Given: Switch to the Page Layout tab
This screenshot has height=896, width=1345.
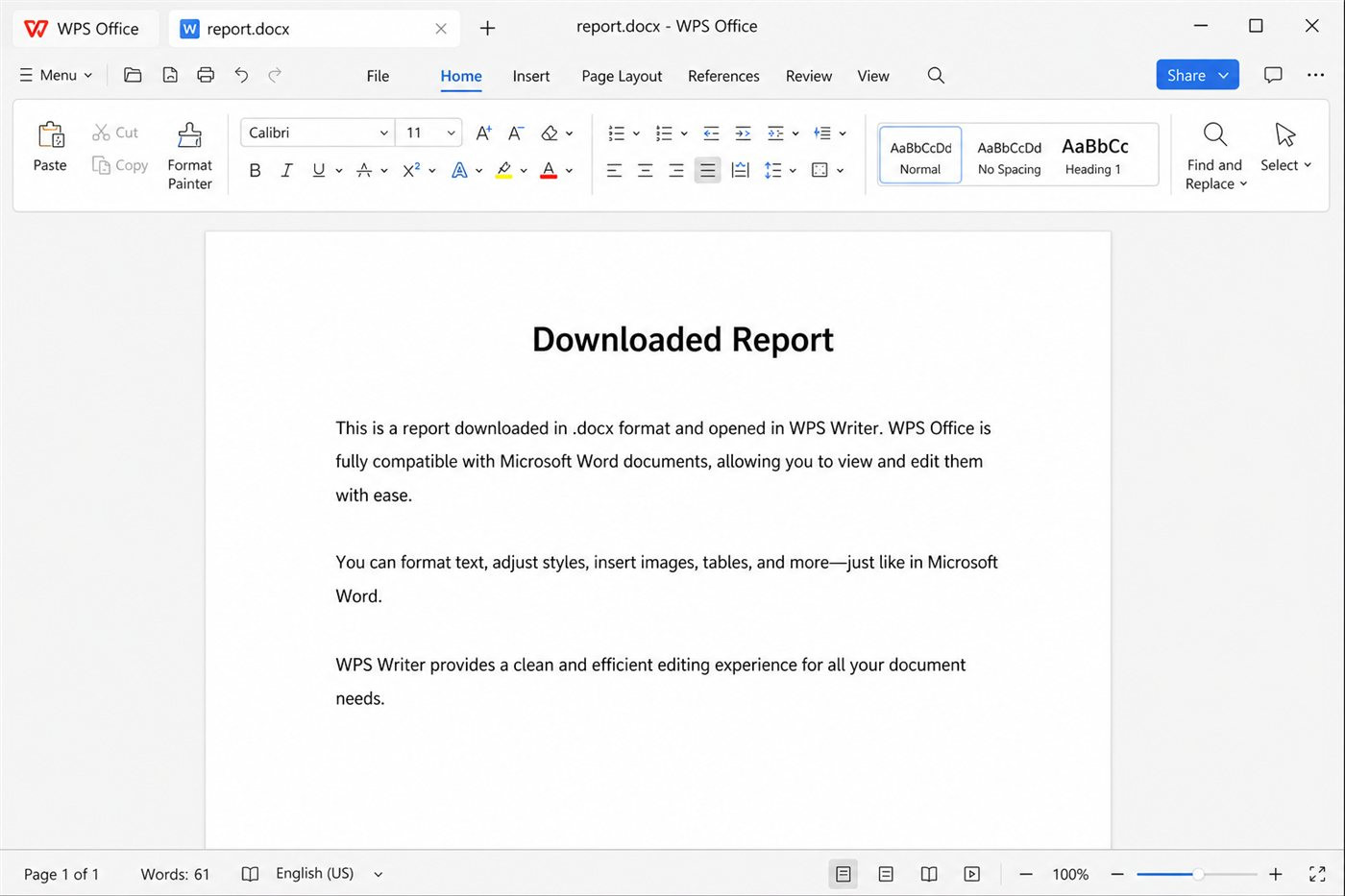Looking at the screenshot, I should (622, 76).
